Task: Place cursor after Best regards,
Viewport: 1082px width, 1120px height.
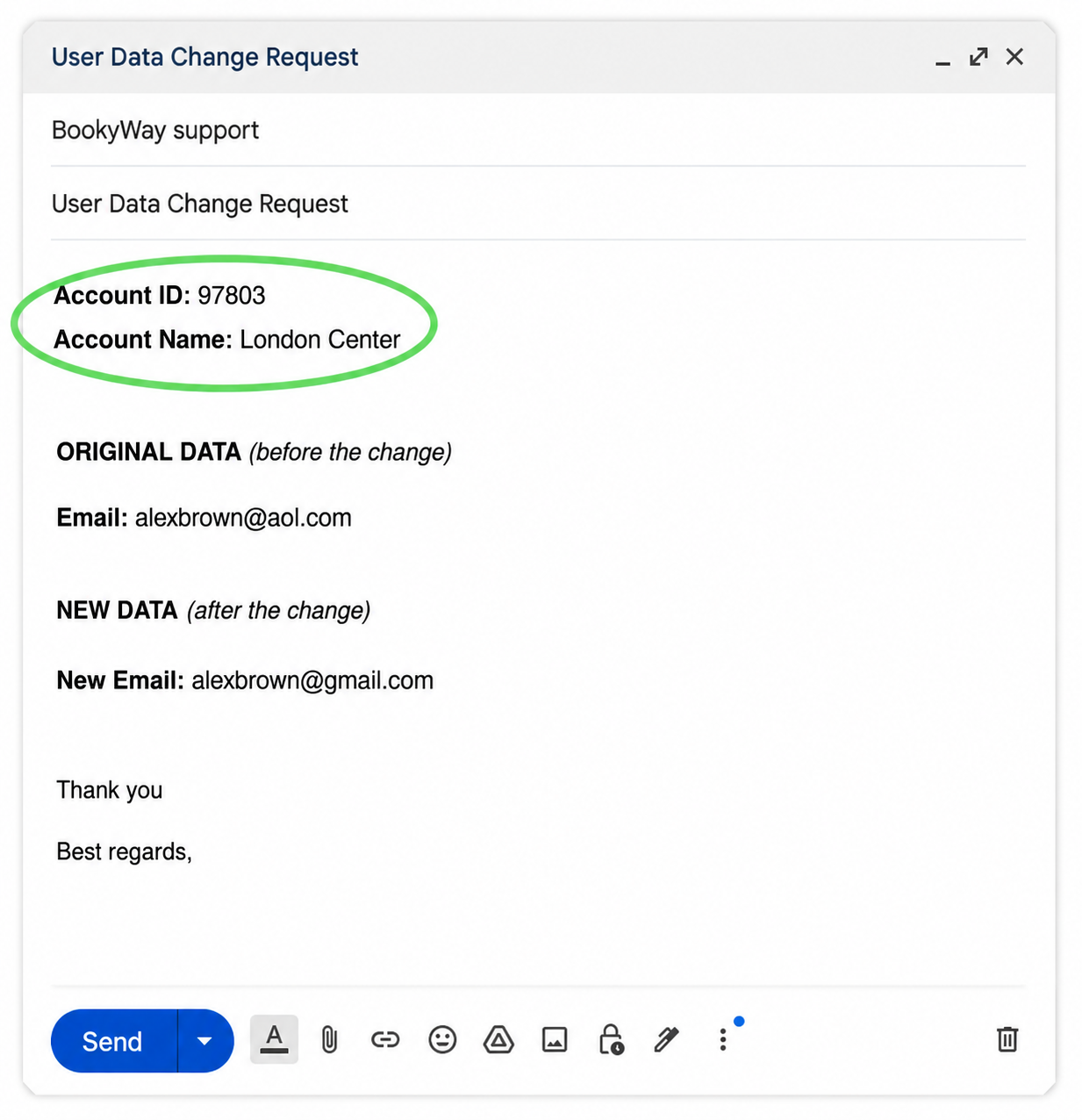Action: pyautogui.click(x=193, y=851)
